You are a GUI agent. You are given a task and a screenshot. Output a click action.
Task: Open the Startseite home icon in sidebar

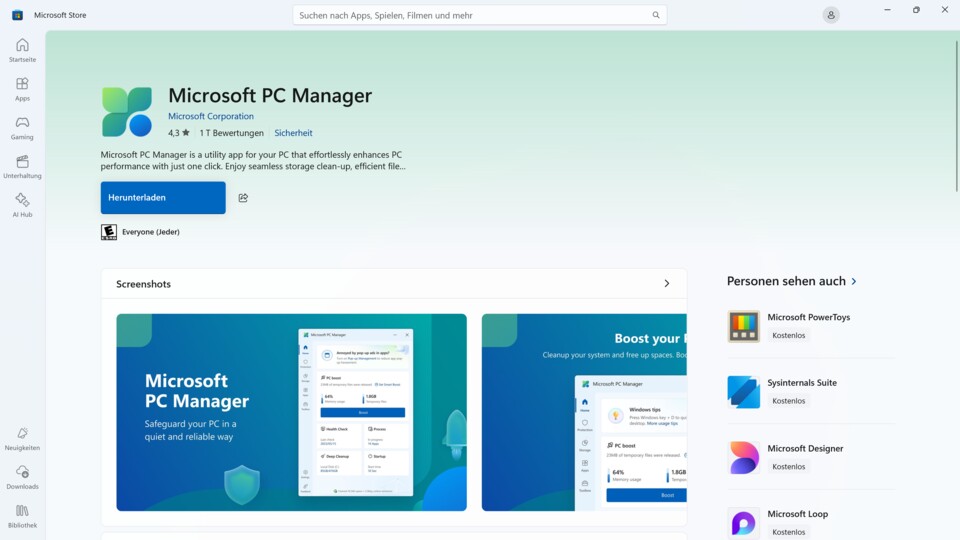pos(22,50)
